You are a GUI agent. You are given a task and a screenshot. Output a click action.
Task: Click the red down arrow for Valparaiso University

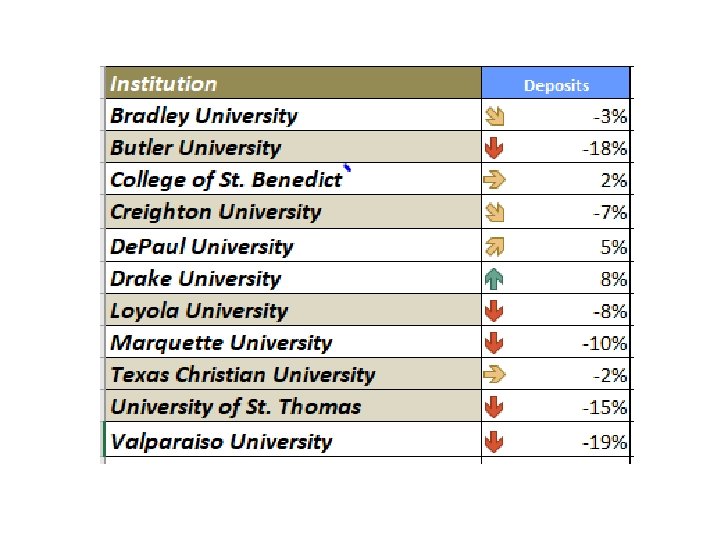[494, 441]
